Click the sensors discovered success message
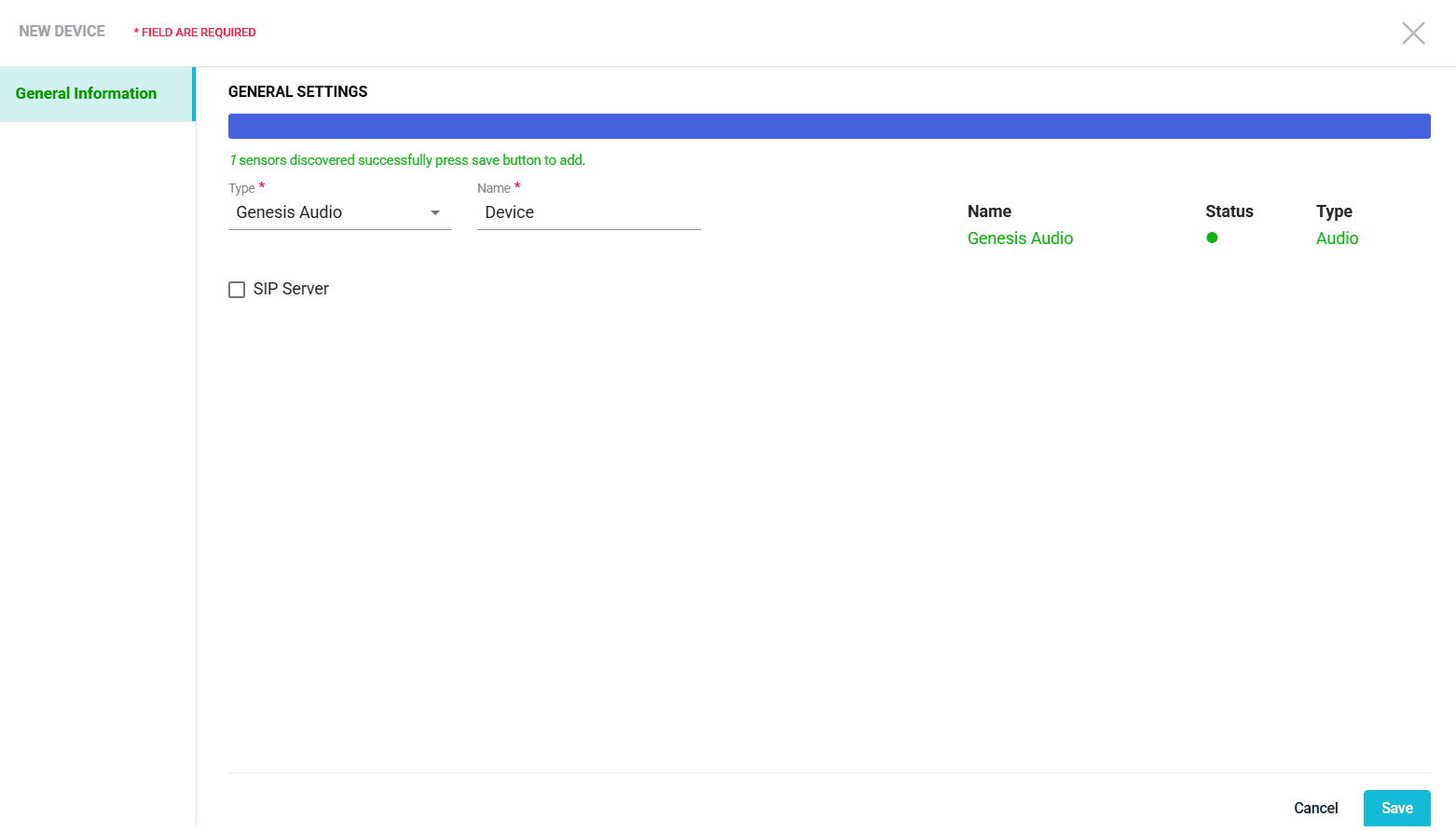The image size is (1456, 831). tap(407, 160)
